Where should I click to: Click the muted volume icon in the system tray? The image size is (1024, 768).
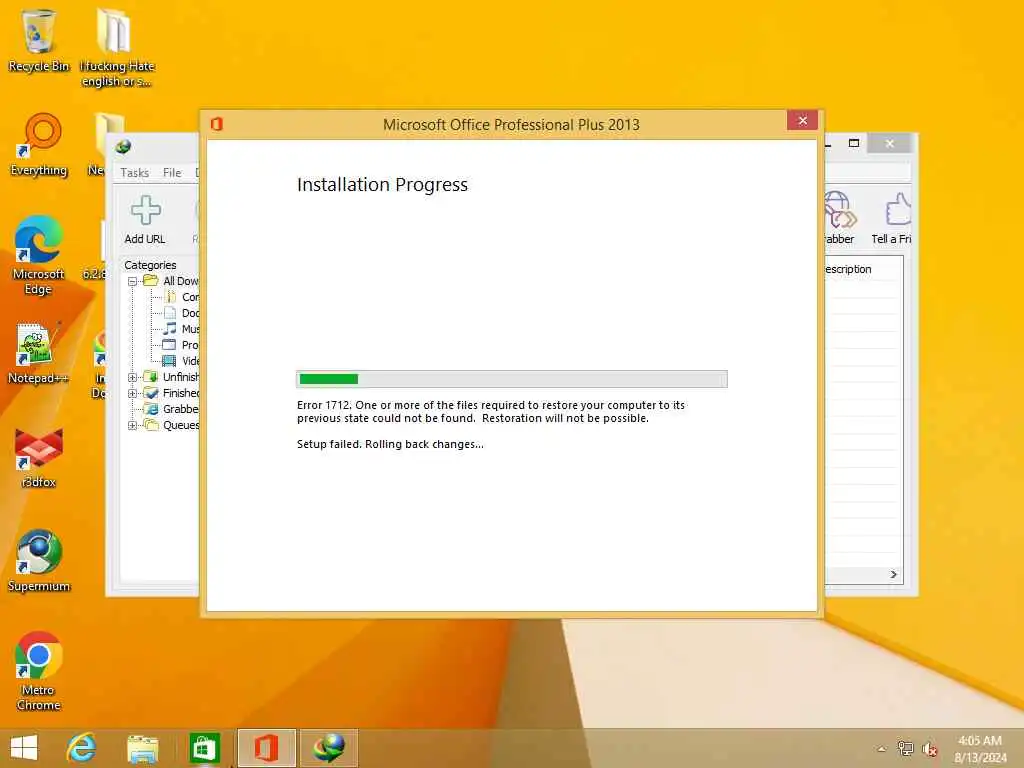(x=930, y=749)
